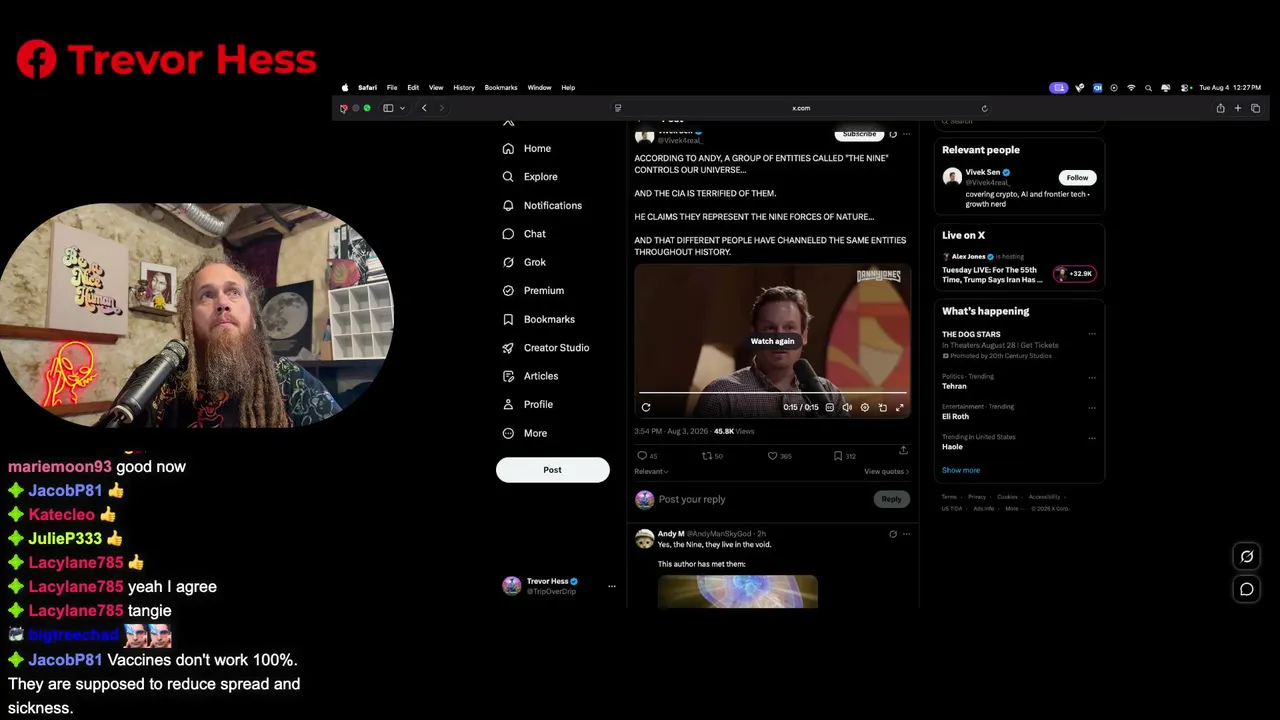Open the Edit menu
The image size is (1280, 720).
click(x=413, y=88)
